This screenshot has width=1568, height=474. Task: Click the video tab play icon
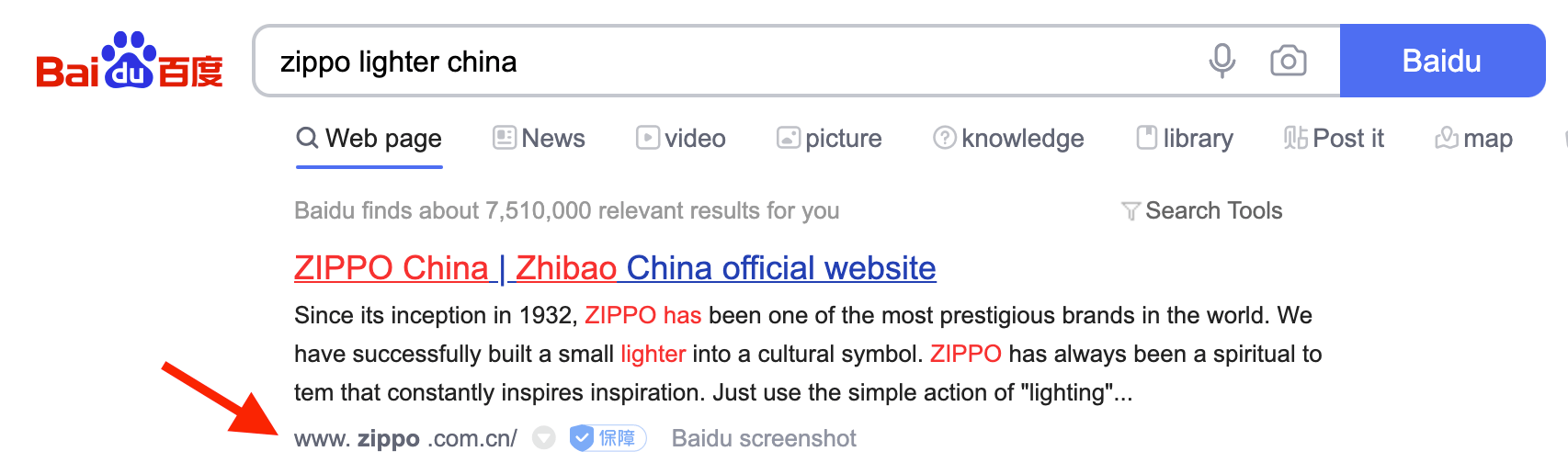[648, 138]
